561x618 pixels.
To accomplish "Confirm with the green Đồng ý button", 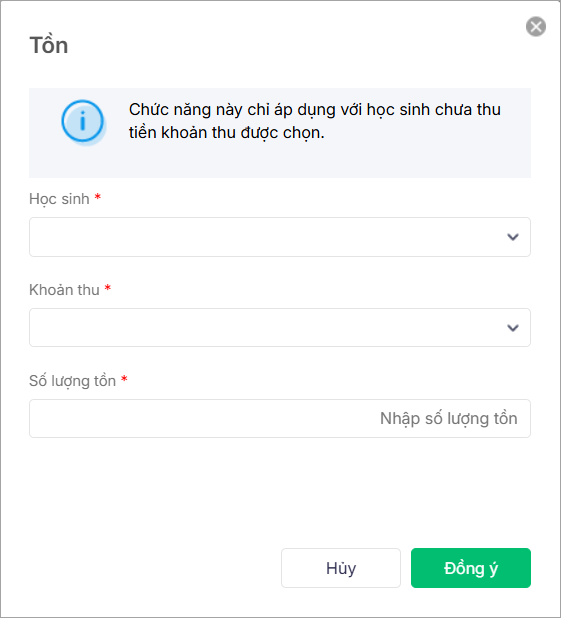I will [471, 568].
